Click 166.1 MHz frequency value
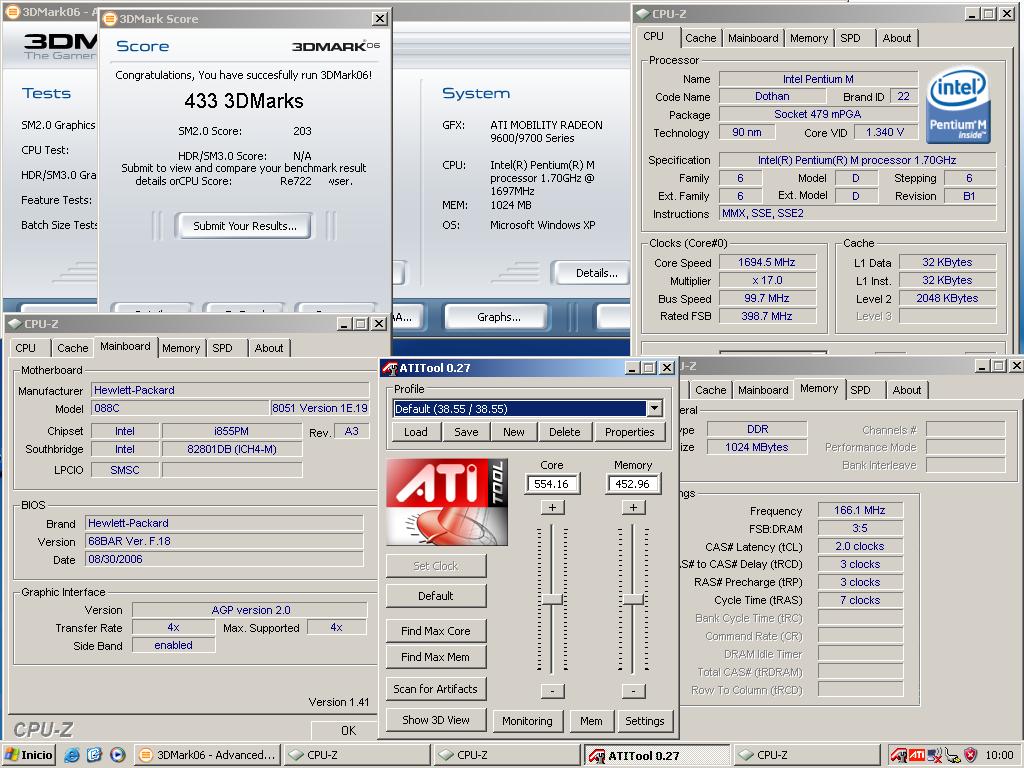 [859, 510]
